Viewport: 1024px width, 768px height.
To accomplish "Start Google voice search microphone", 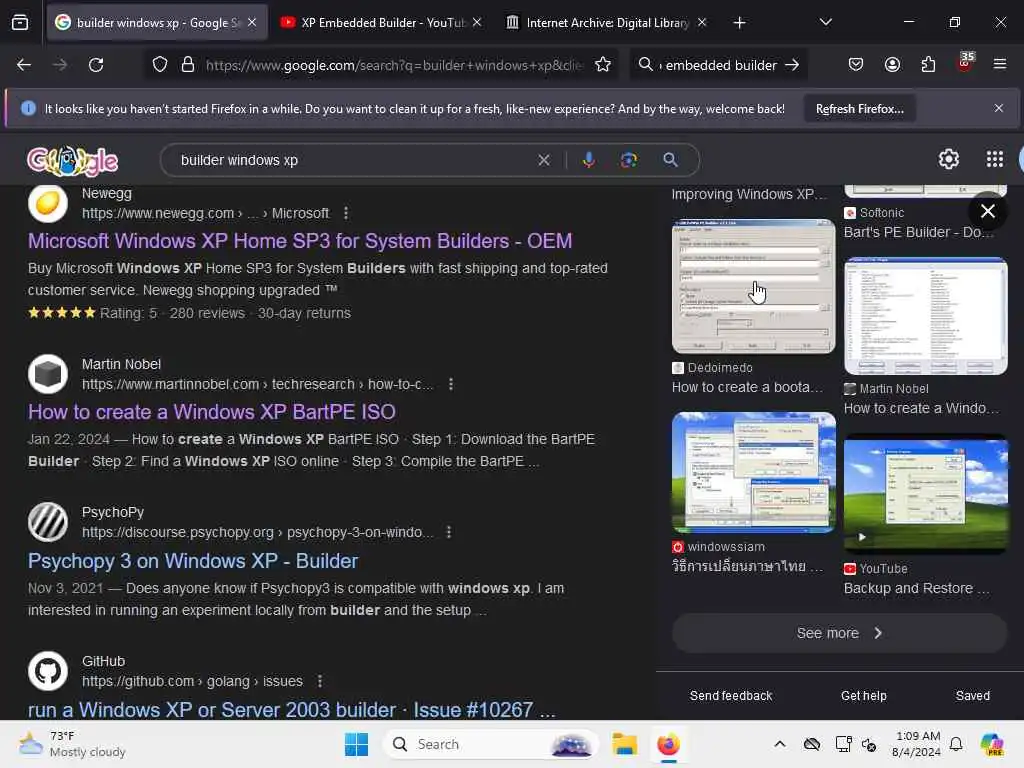I will click(x=588, y=160).
